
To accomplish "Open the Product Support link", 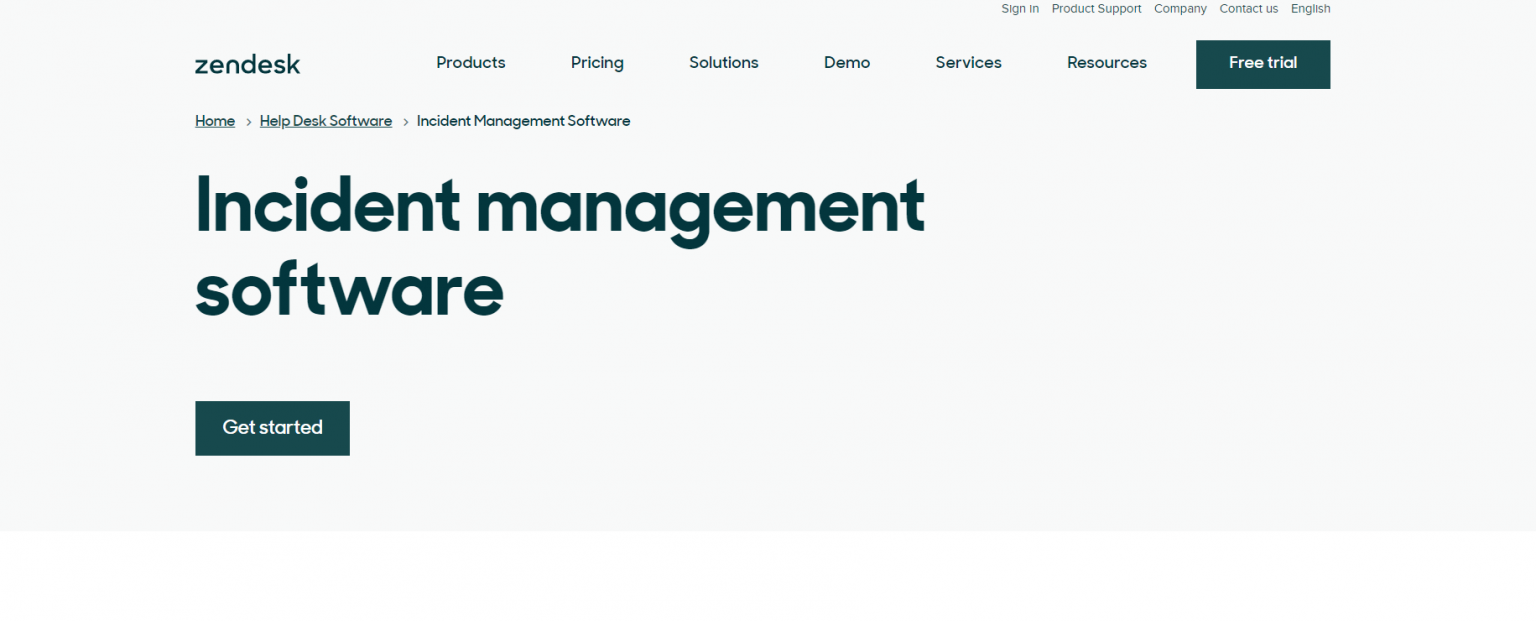I will pos(1096,9).
